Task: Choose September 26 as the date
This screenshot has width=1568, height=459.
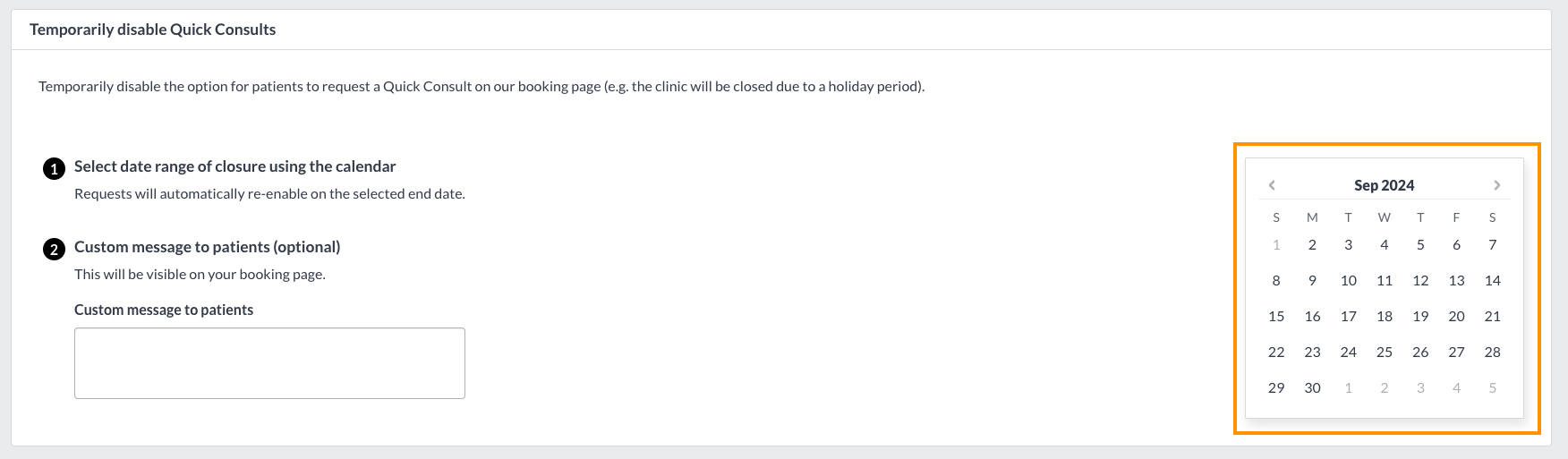Action: click(x=1420, y=352)
